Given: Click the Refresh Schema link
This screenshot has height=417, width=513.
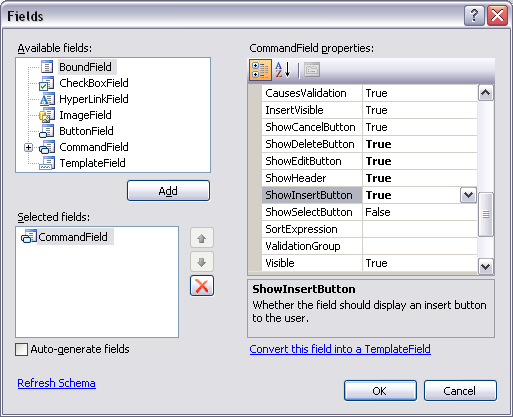Looking at the screenshot, I should pos(57,383).
